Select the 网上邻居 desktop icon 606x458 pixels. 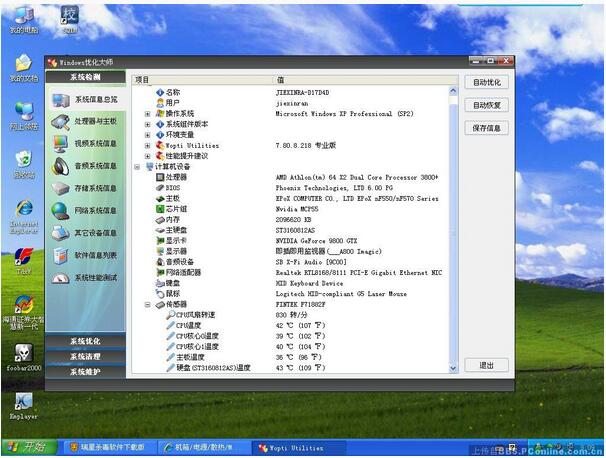tap(24, 116)
